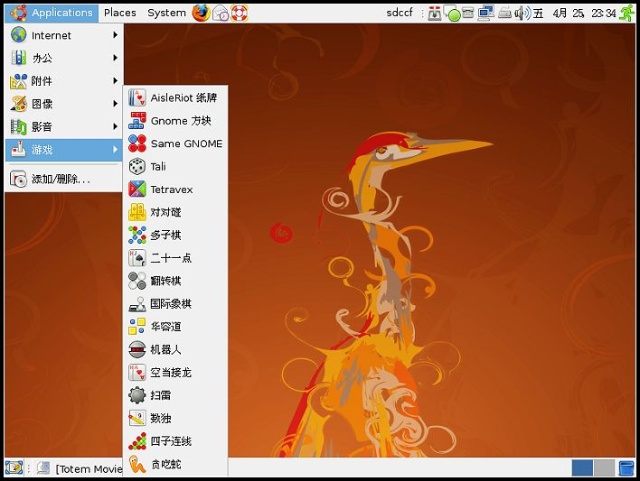This screenshot has height=481, width=640.
Task: Open the Evolution mail launcher icon
Action: [221, 13]
